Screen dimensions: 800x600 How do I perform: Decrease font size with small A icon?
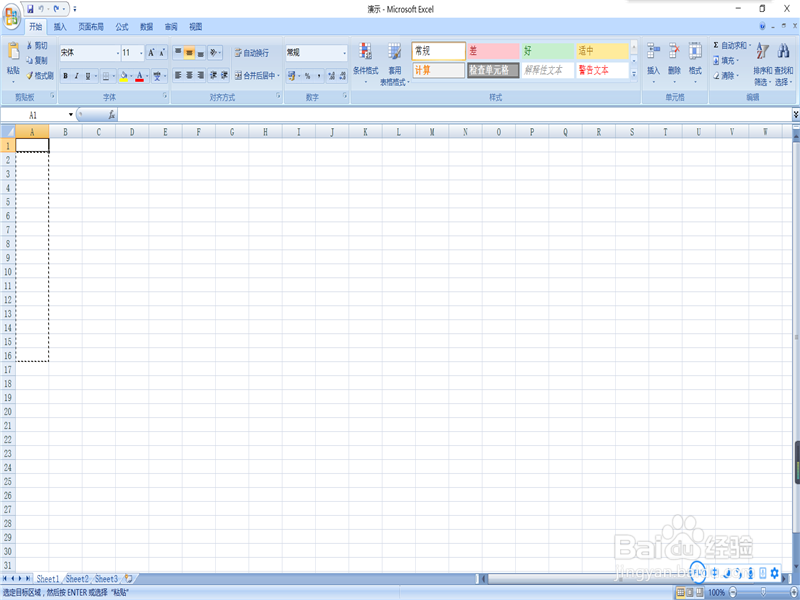click(162, 53)
